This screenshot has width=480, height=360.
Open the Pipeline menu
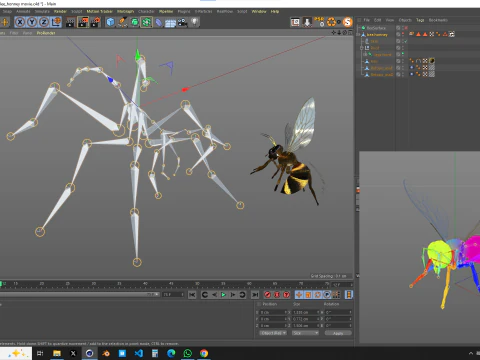pos(166,12)
